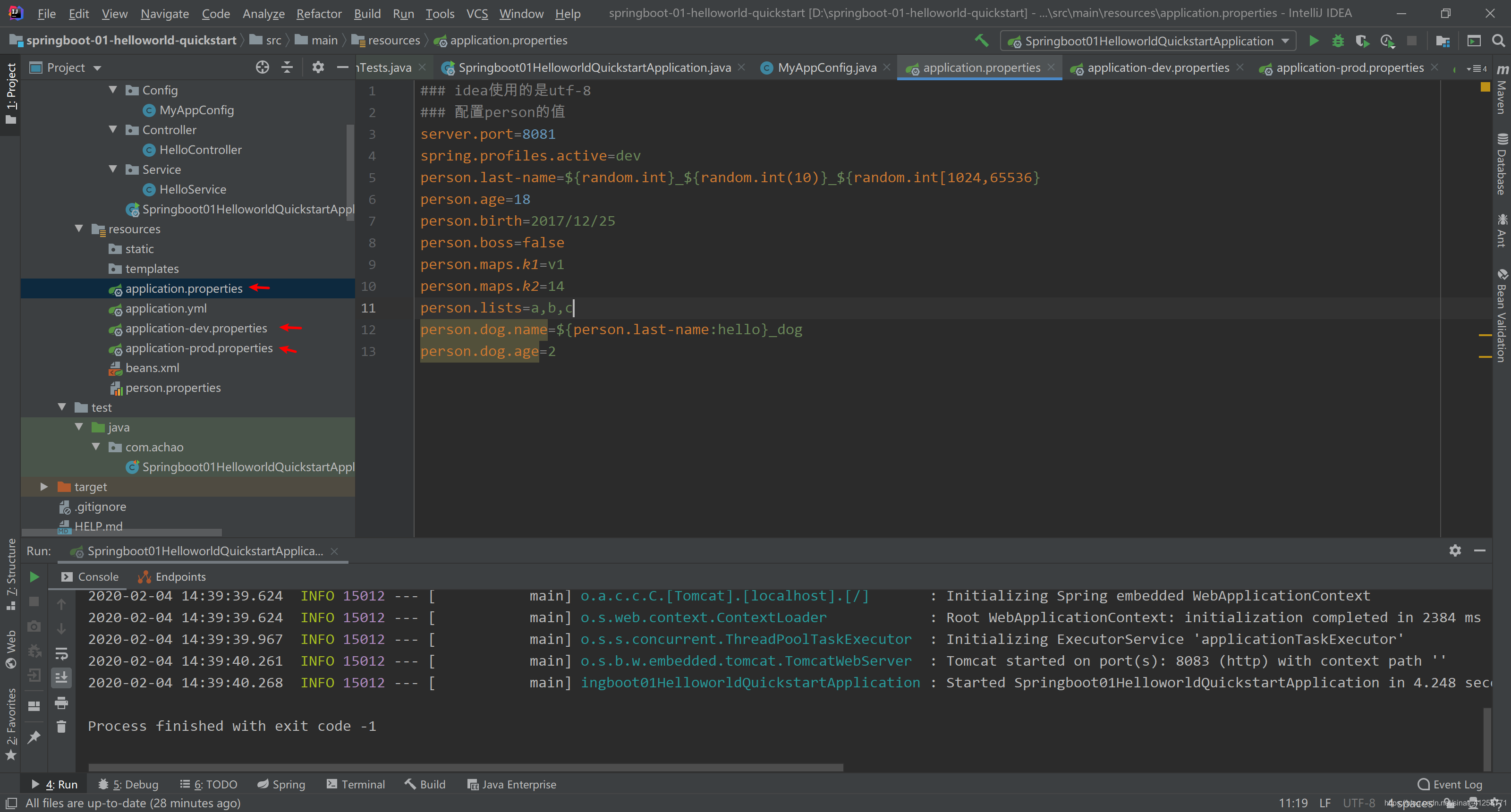Toggle the pin tab icon in Run panel
The width and height of the screenshot is (1511, 812).
pyautogui.click(x=34, y=736)
